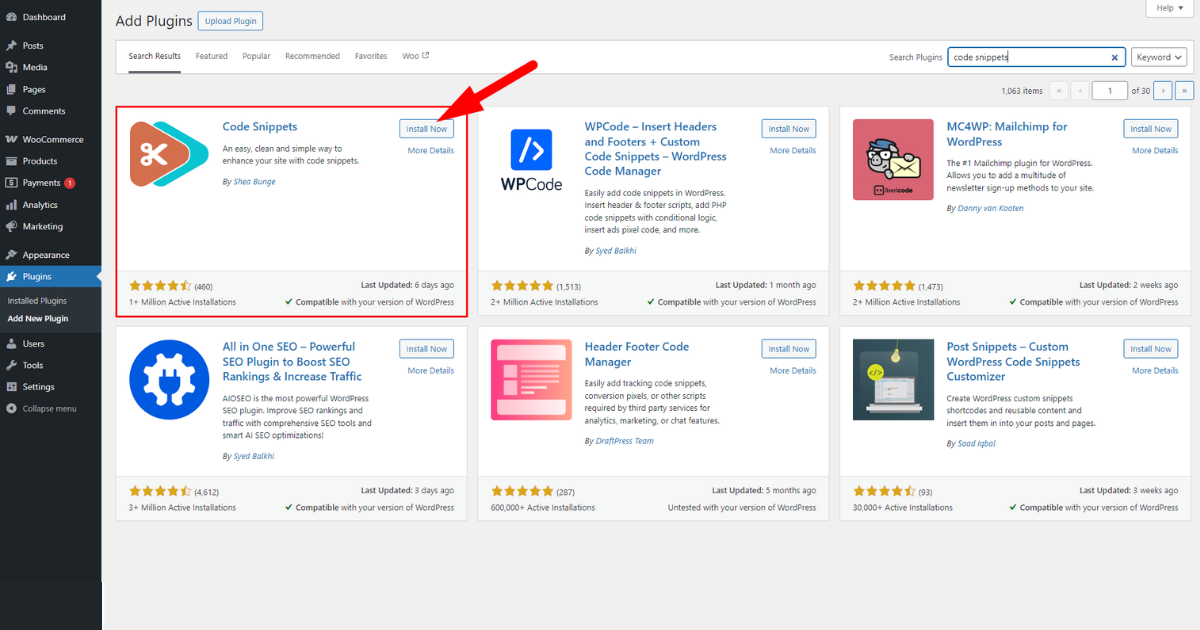Click the Settings icon in sidebar
The width and height of the screenshot is (1200, 630).
point(11,387)
